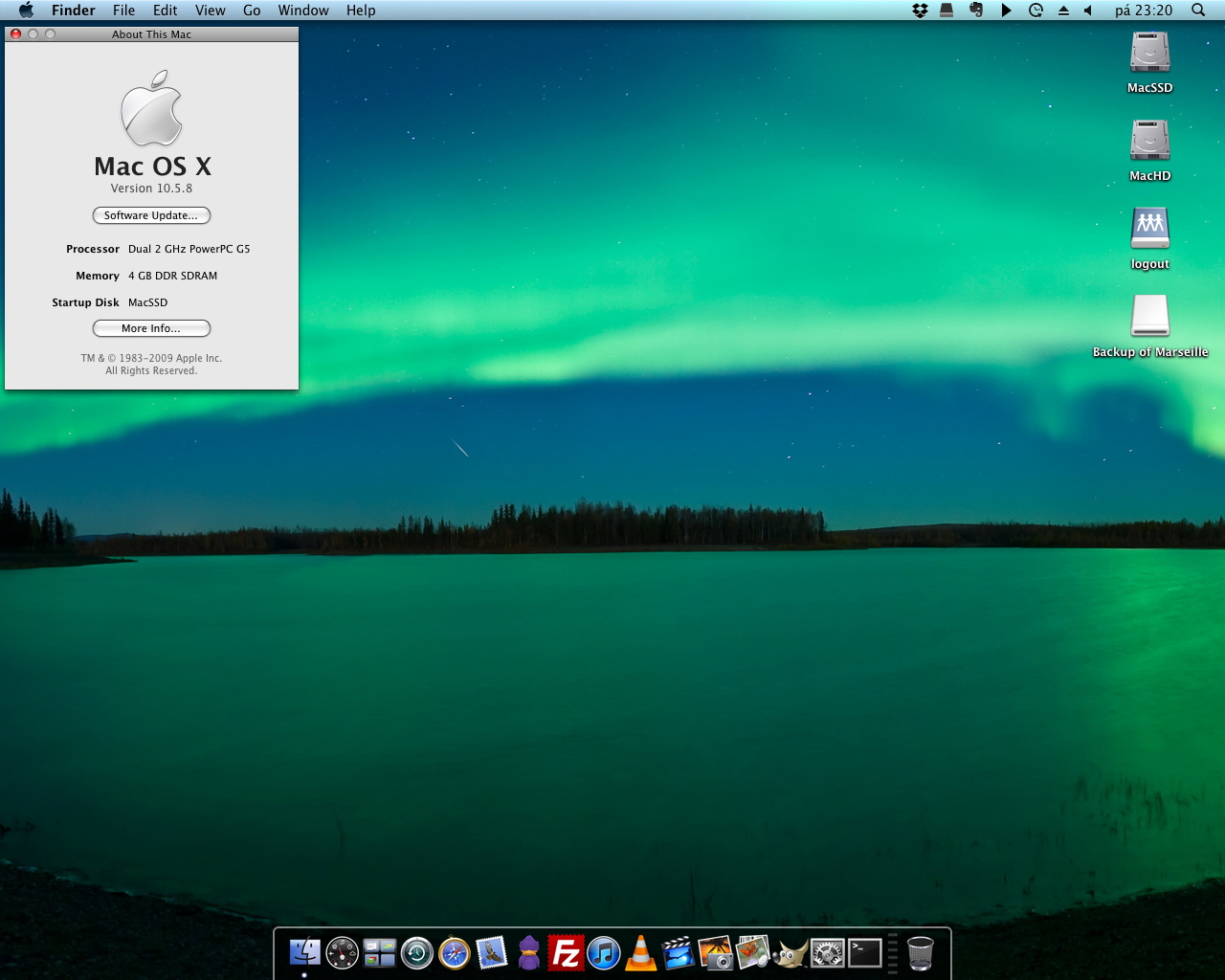
Task: Open Spotlight search magnifying glass
Action: 1198,11
